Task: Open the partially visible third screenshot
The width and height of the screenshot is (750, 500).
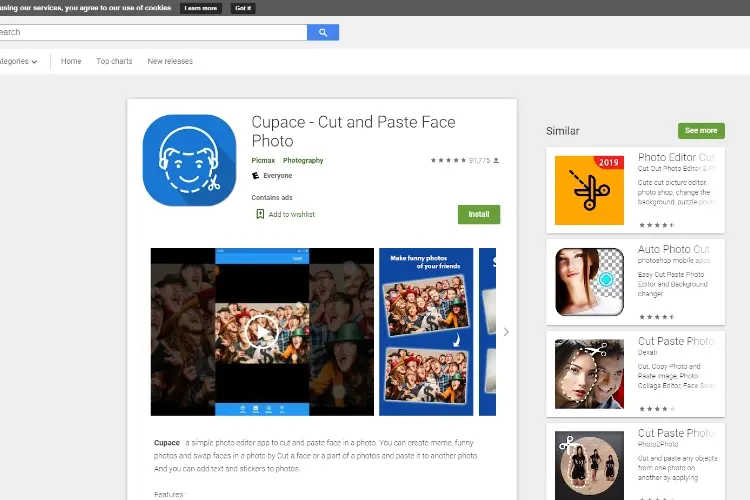Action: 487,332
